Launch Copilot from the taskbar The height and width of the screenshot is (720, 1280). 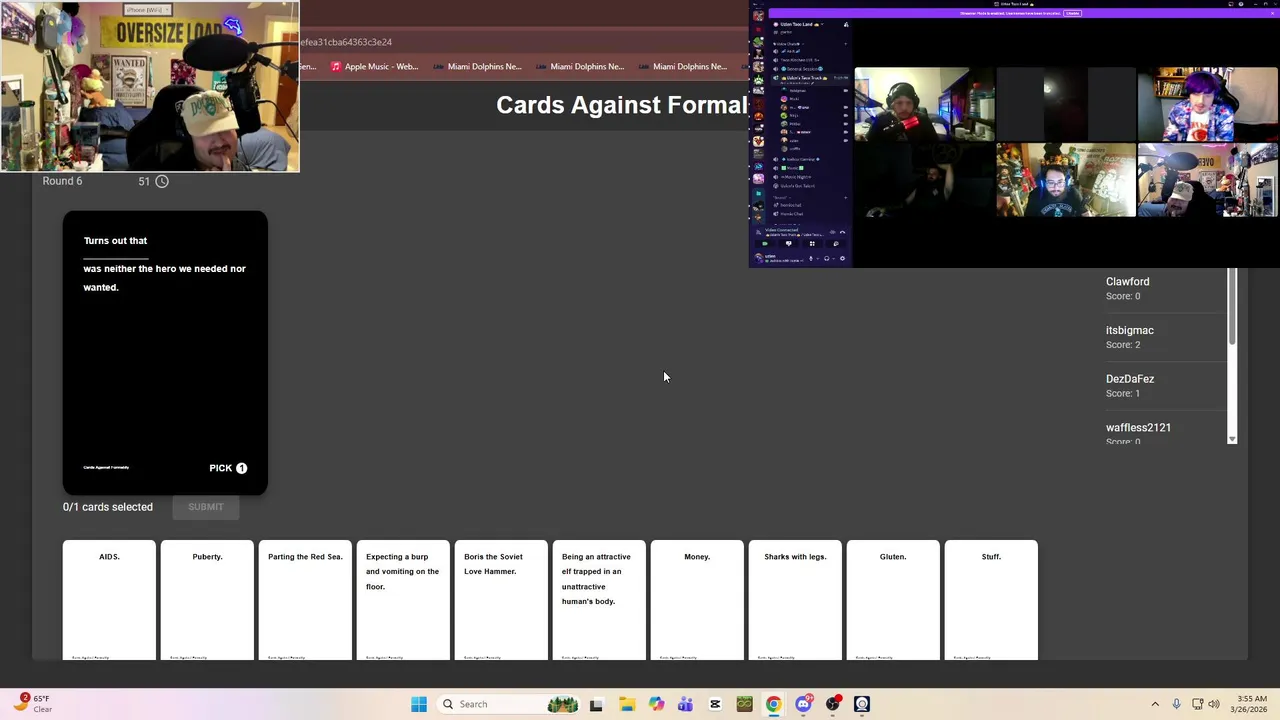[x=656, y=704]
